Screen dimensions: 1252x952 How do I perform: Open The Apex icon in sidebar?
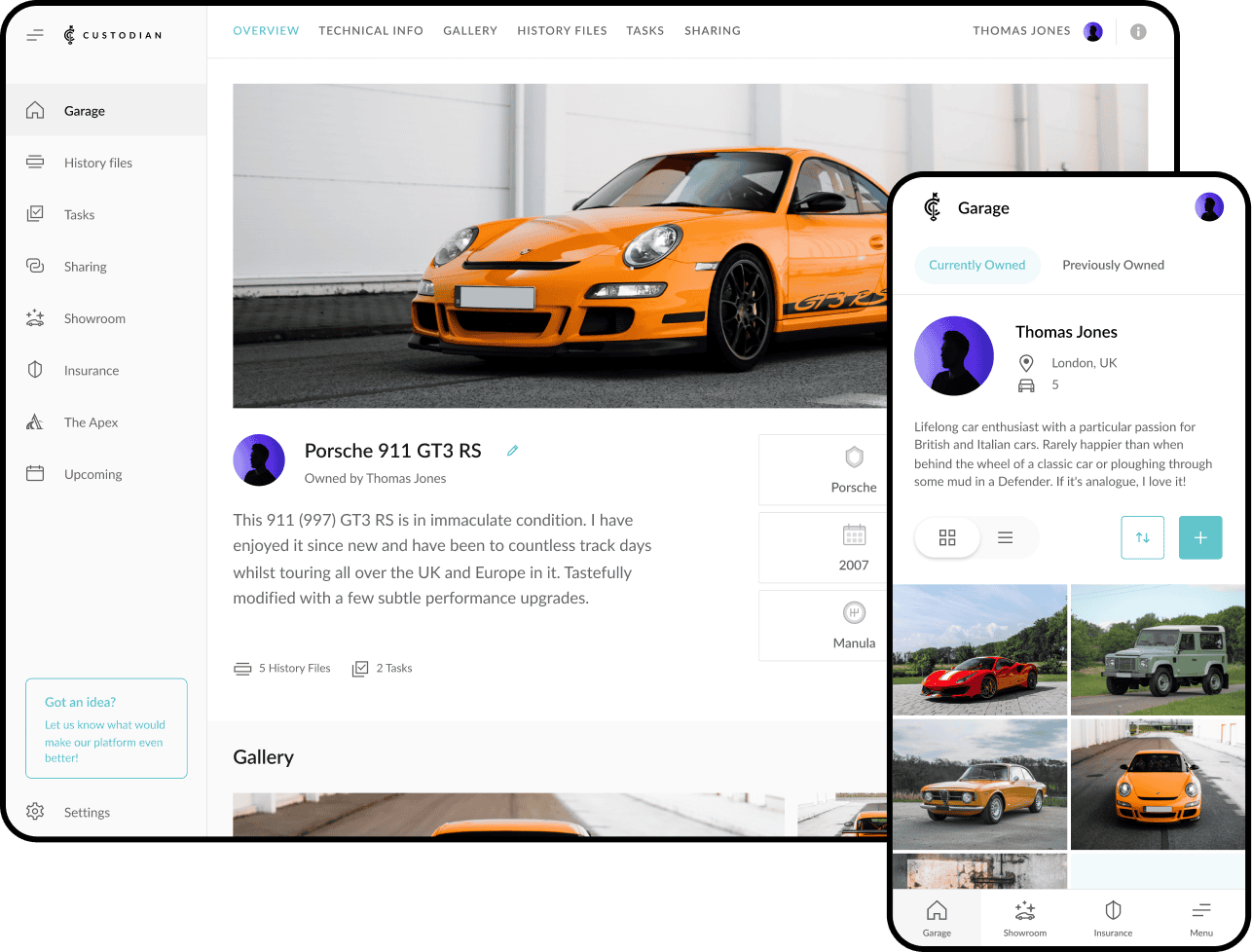pos(35,421)
